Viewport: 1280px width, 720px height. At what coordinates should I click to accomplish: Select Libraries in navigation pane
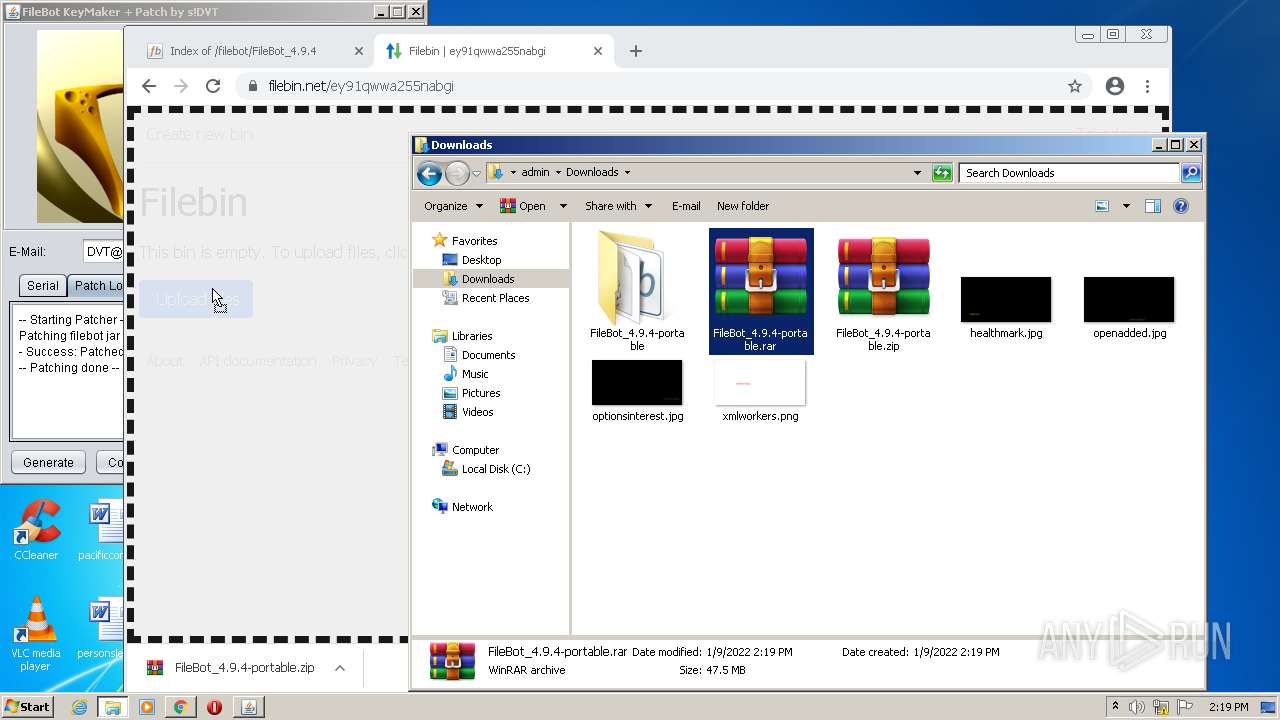(x=472, y=336)
